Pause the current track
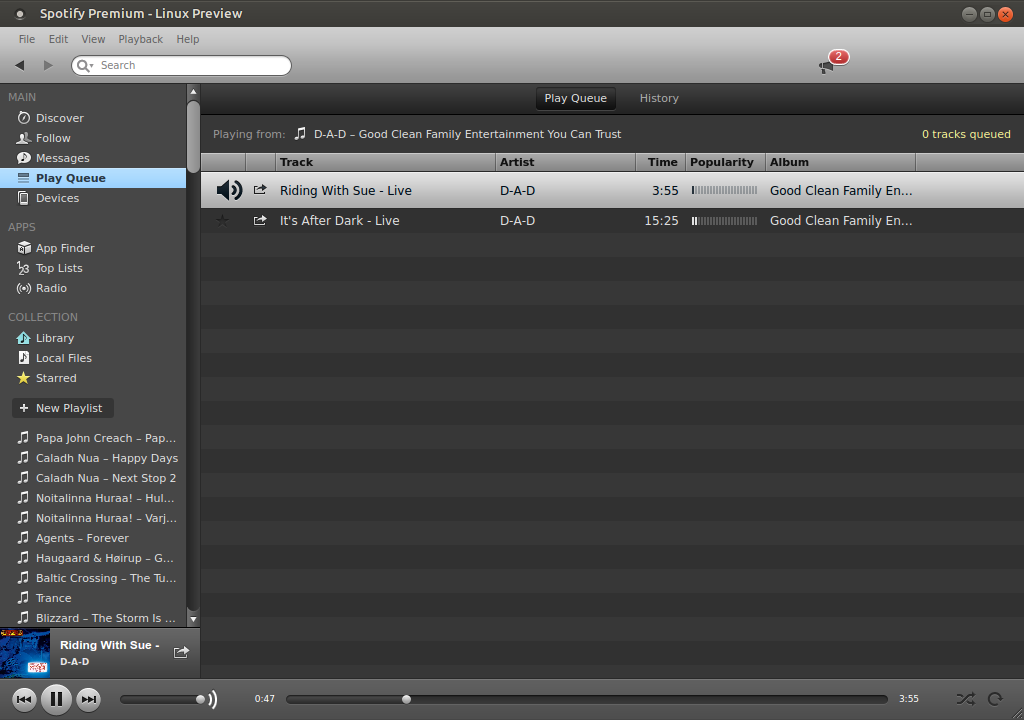1024x720 pixels. (56, 699)
